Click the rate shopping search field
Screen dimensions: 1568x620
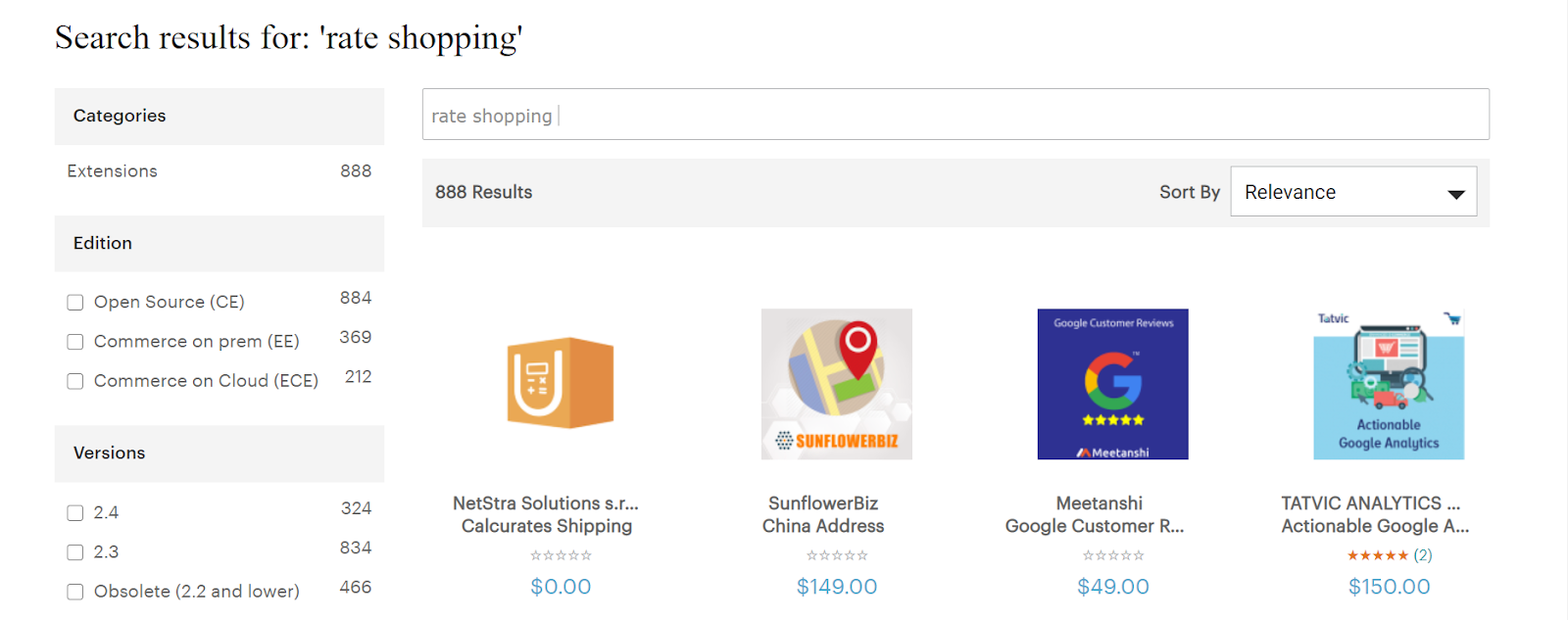click(955, 116)
